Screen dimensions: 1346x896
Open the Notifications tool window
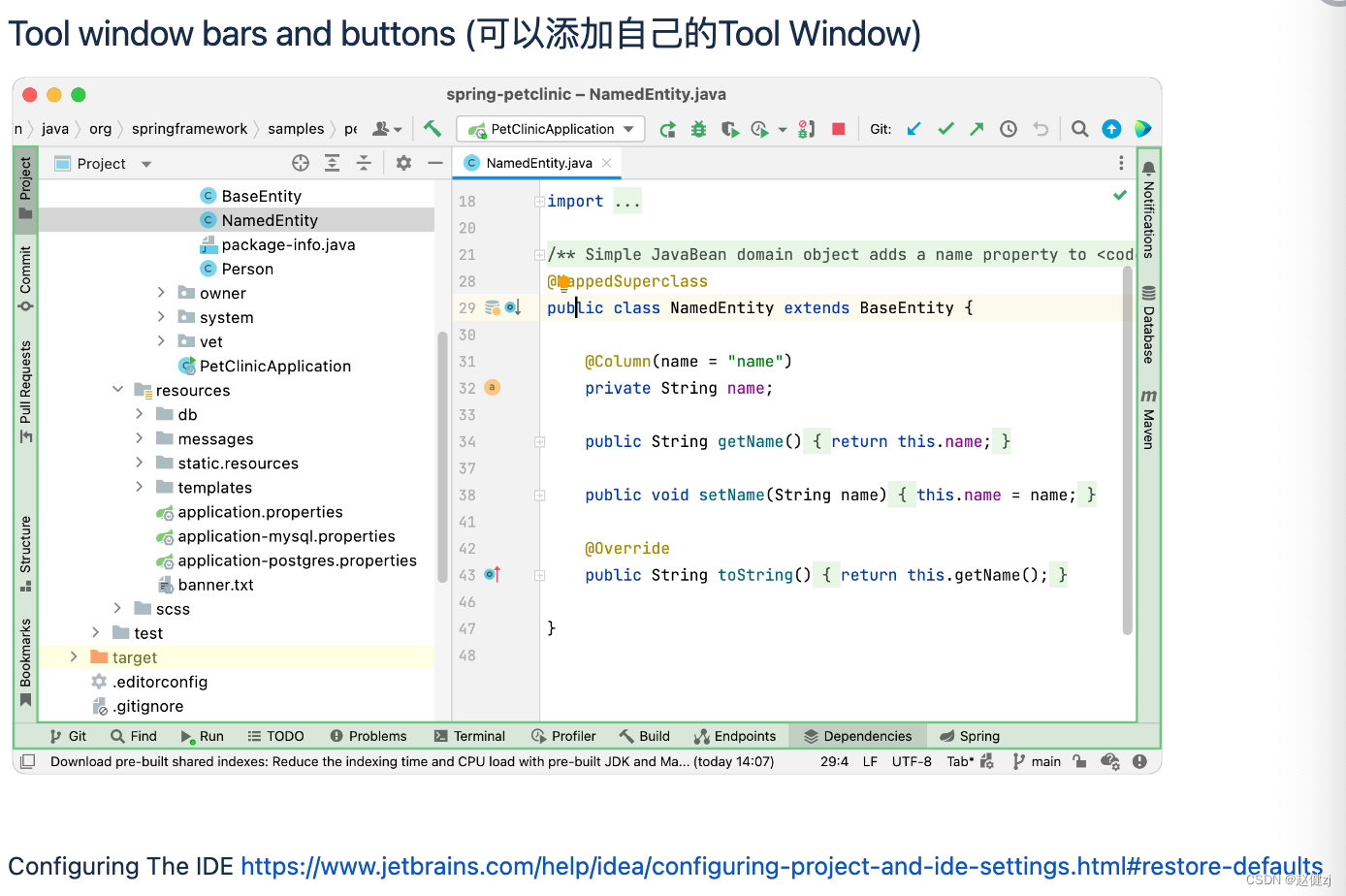click(x=1148, y=210)
